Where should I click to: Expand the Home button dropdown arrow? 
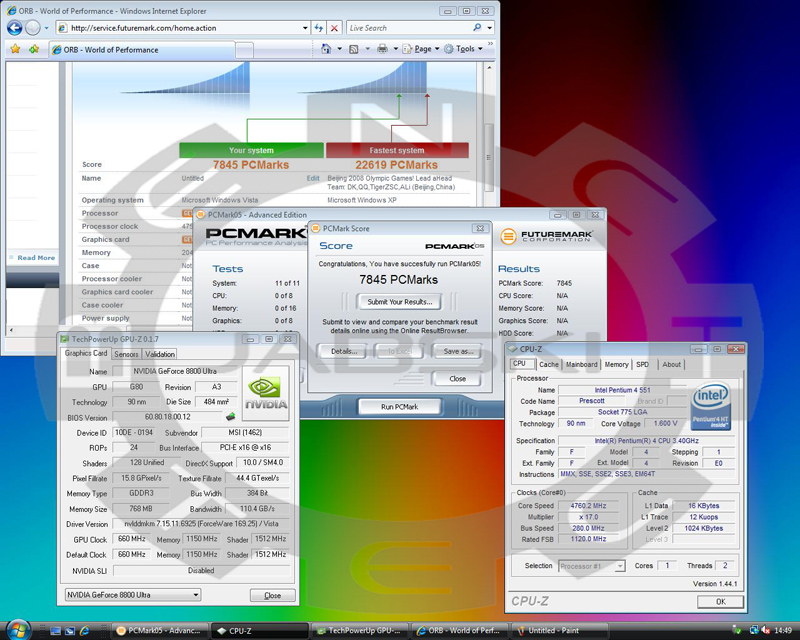coord(339,49)
